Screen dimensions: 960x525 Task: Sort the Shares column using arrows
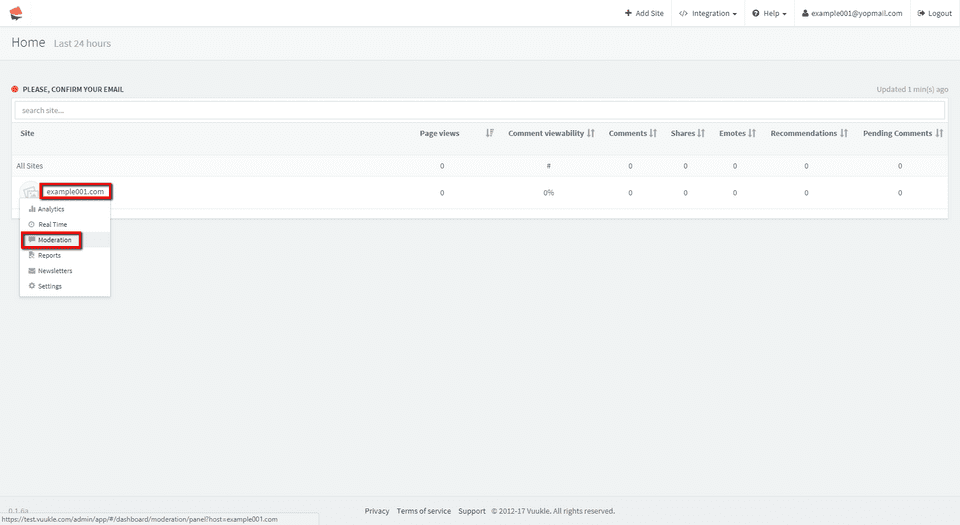[701, 133]
